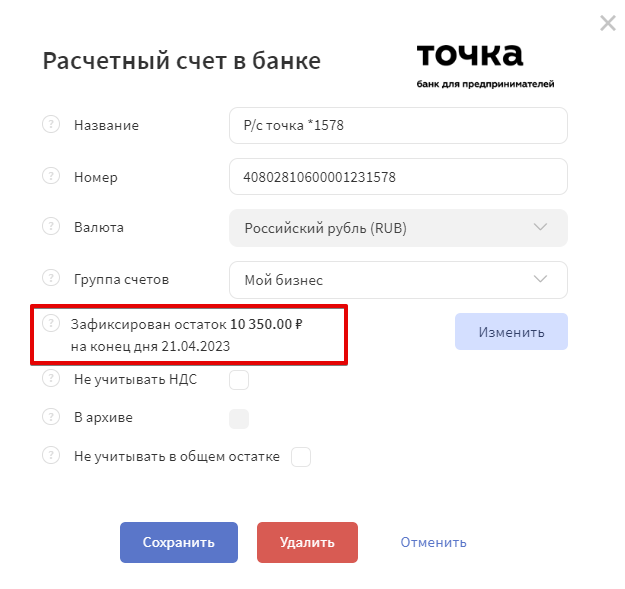Click help icon near Зафиксирован остаток
Image resolution: width=625 pixels, height=589 pixels.
[51, 323]
